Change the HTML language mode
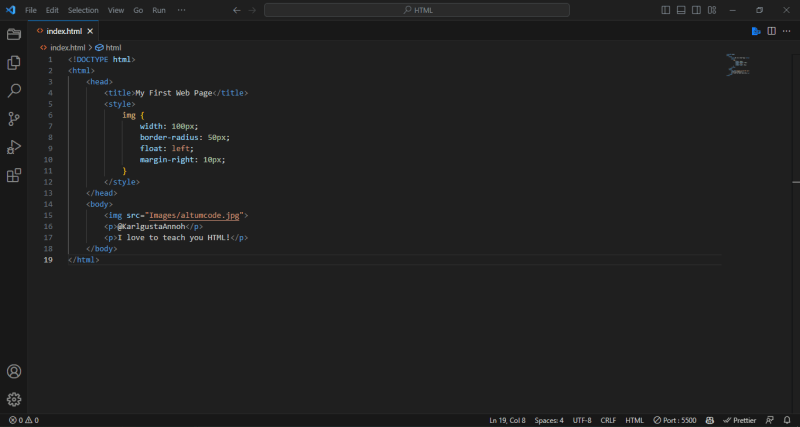The image size is (800, 427). coord(635,420)
